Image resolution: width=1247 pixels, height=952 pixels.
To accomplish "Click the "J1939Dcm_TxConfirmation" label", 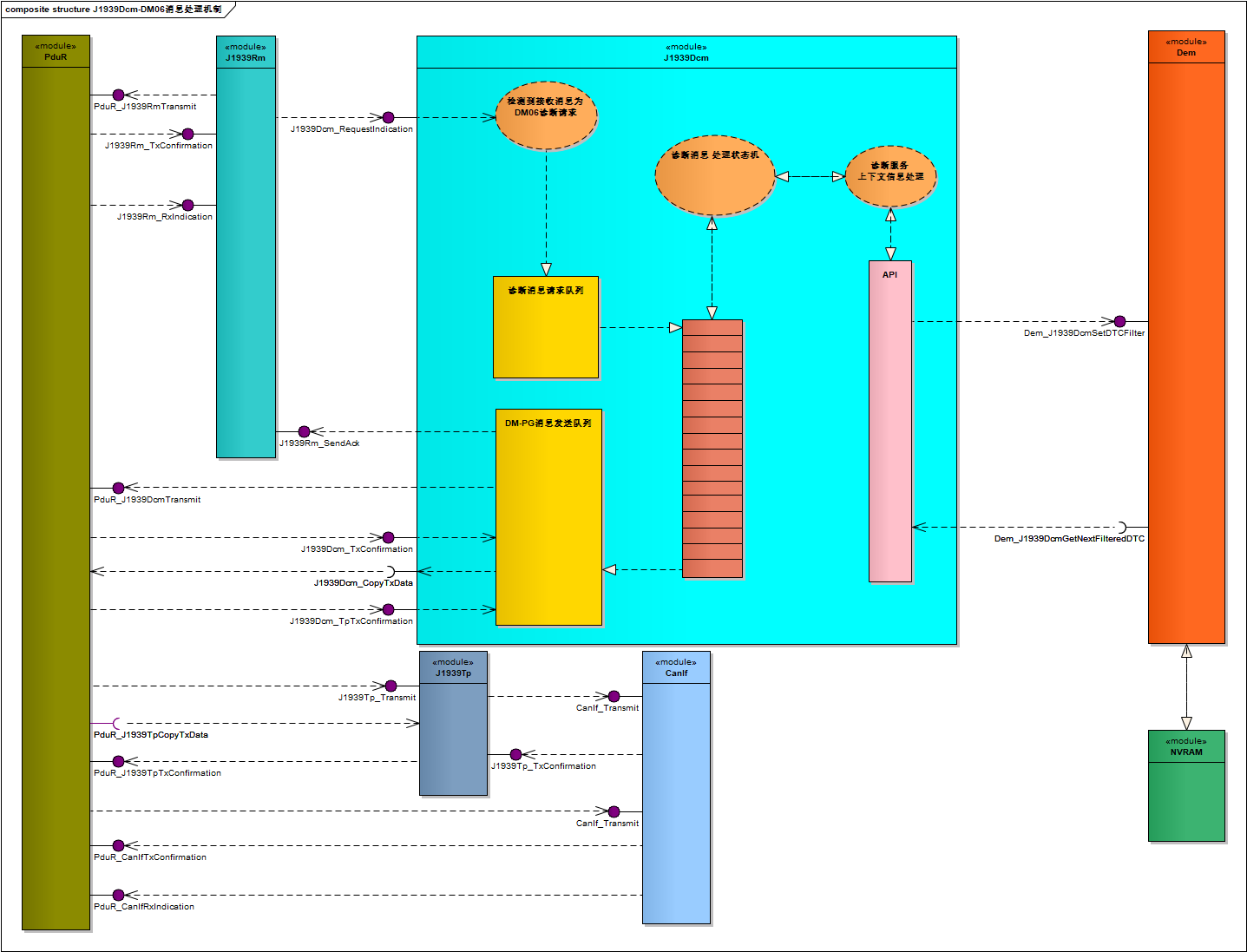I will [357, 549].
